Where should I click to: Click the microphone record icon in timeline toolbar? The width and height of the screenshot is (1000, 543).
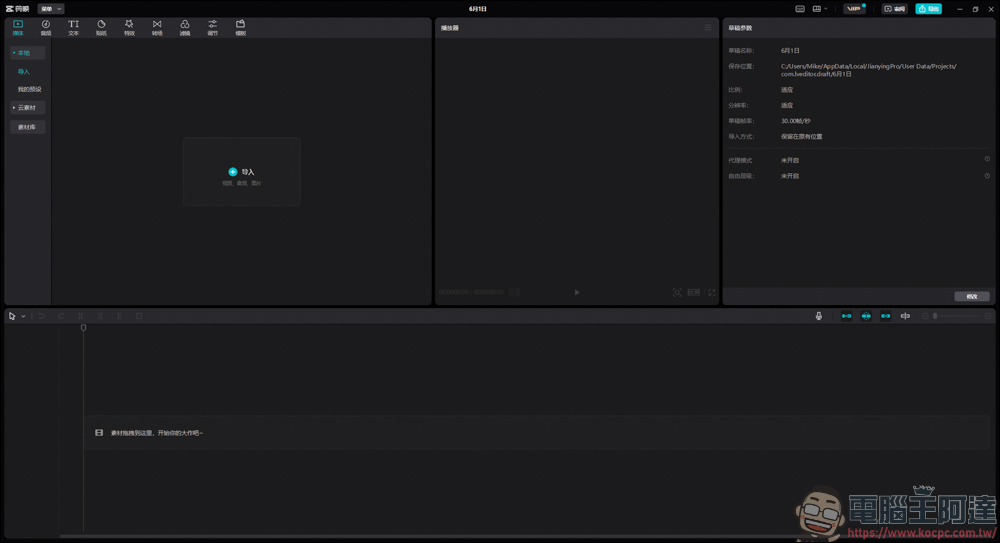tap(818, 316)
